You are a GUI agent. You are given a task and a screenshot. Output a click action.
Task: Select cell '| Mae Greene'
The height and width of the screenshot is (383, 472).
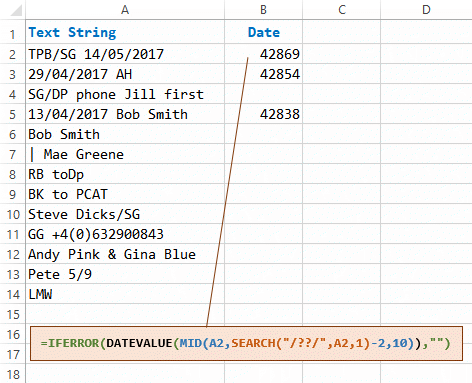pos(125,154)
